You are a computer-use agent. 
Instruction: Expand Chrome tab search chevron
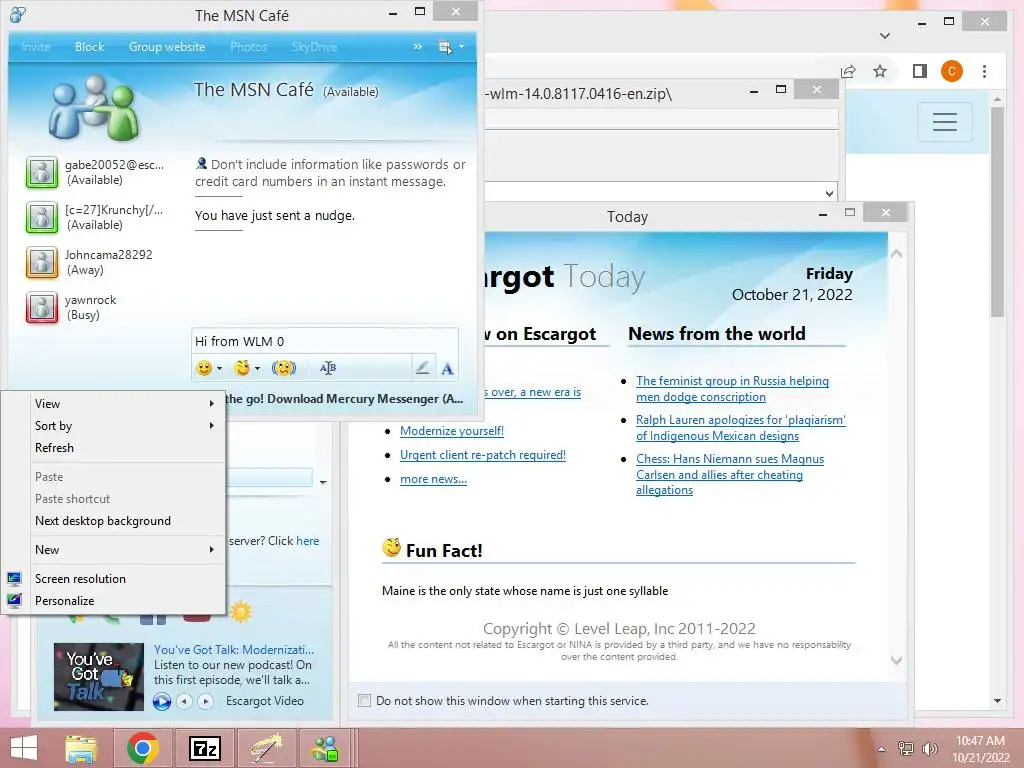pyautogui.click(x=885, y=36)
